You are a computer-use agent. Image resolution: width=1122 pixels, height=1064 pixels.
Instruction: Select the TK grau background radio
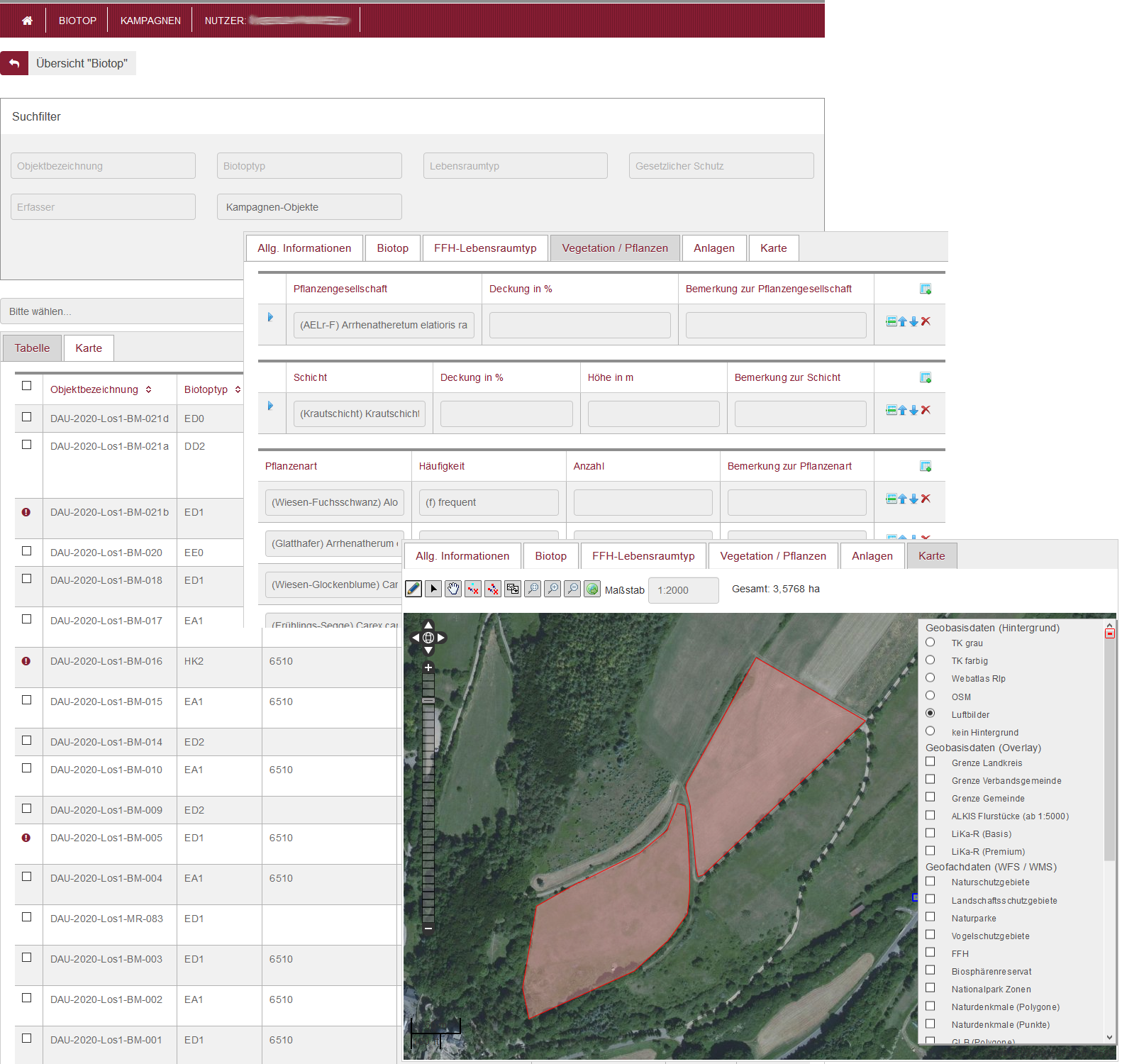click(x=930, y=642)
